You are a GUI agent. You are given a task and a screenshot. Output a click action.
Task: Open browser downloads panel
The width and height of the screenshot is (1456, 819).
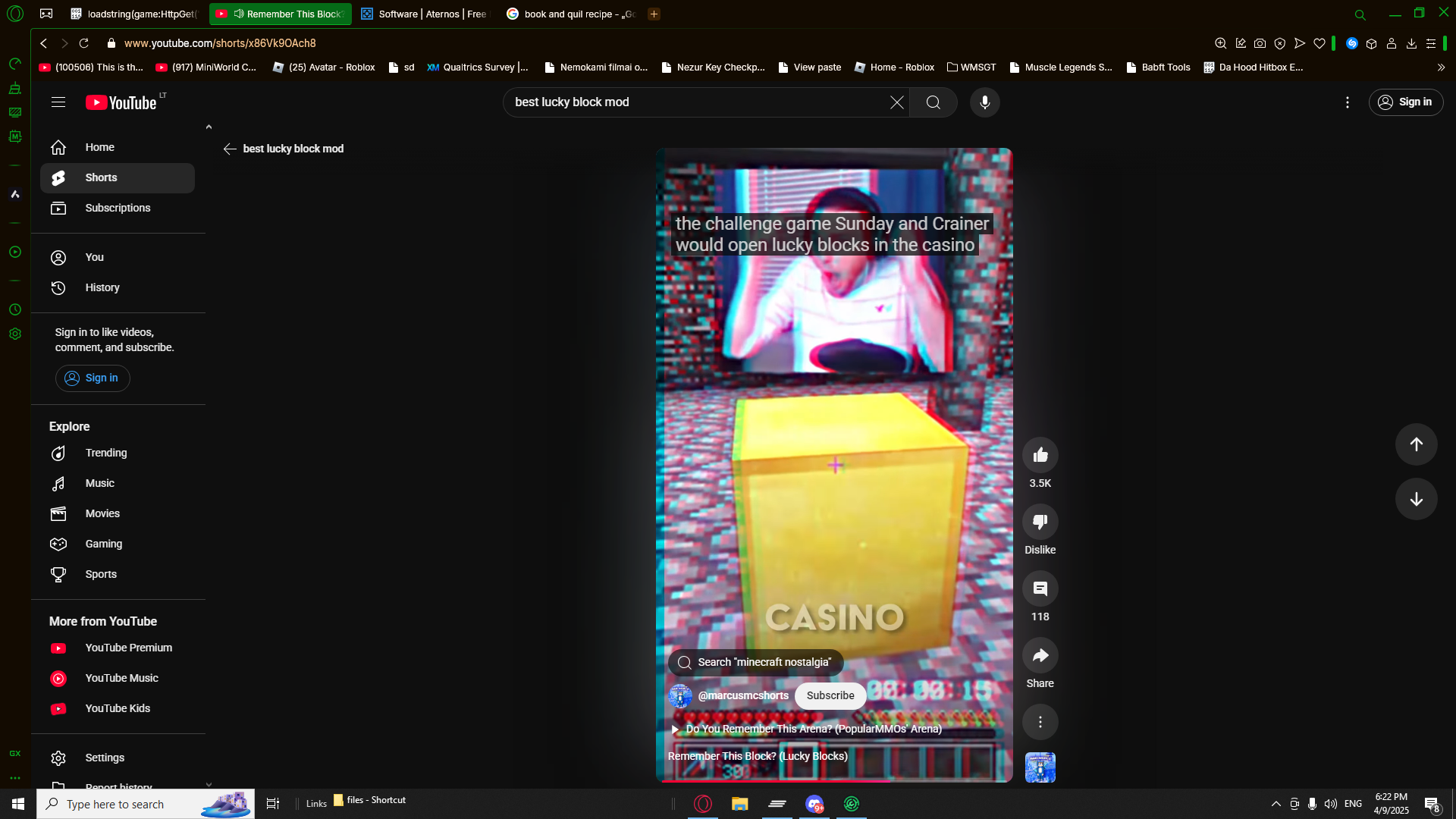[1411, 43]
